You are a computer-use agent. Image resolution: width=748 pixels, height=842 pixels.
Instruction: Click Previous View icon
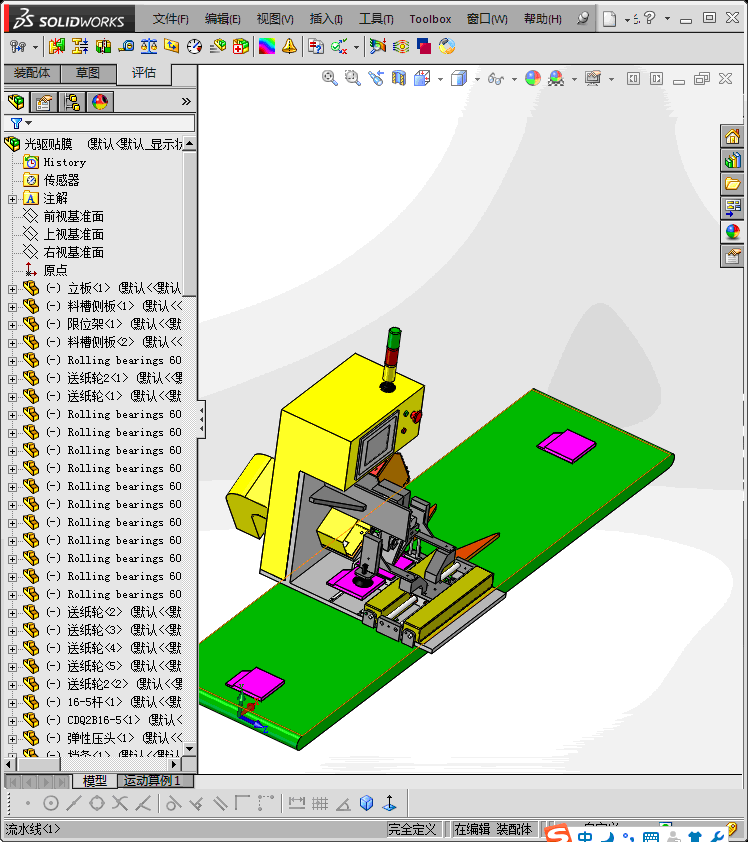coord(376,78)
